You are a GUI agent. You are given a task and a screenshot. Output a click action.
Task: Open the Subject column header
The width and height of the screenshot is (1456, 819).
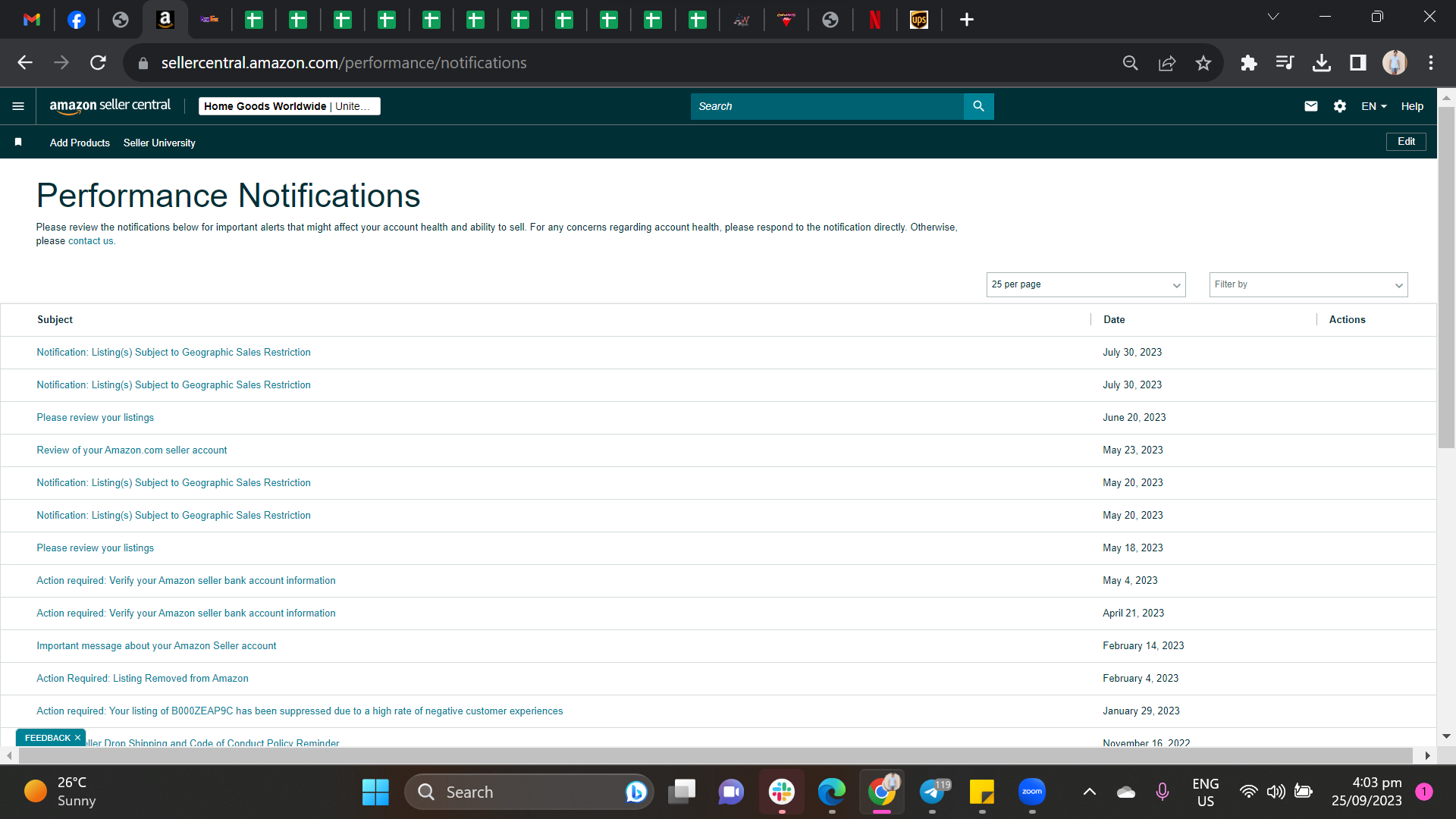click(55, 320)
